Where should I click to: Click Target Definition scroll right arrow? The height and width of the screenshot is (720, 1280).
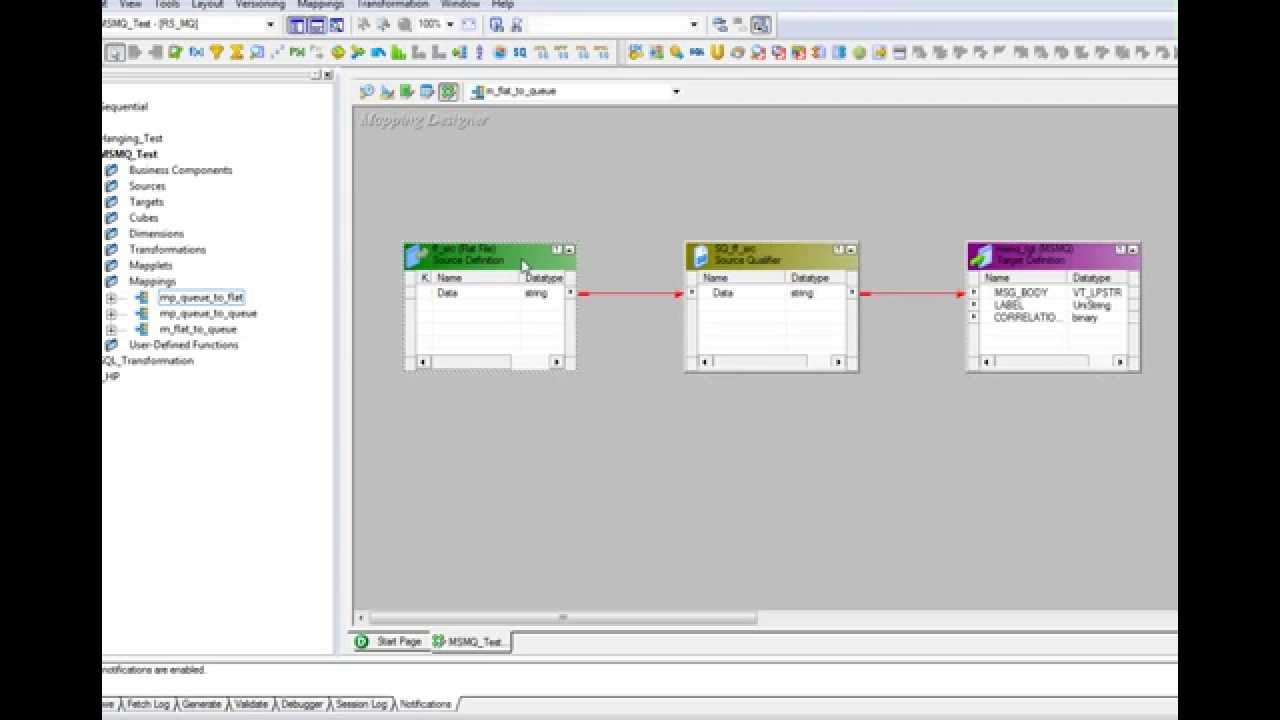coord(1120,362)
